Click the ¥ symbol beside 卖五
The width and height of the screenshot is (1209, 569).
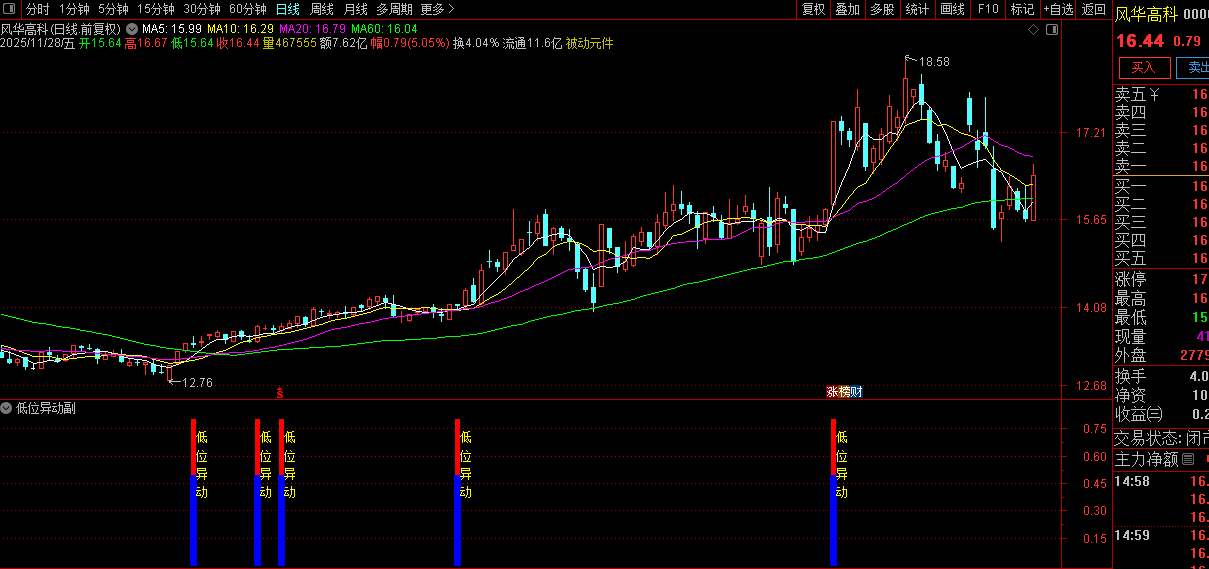tap(1154, 95)
